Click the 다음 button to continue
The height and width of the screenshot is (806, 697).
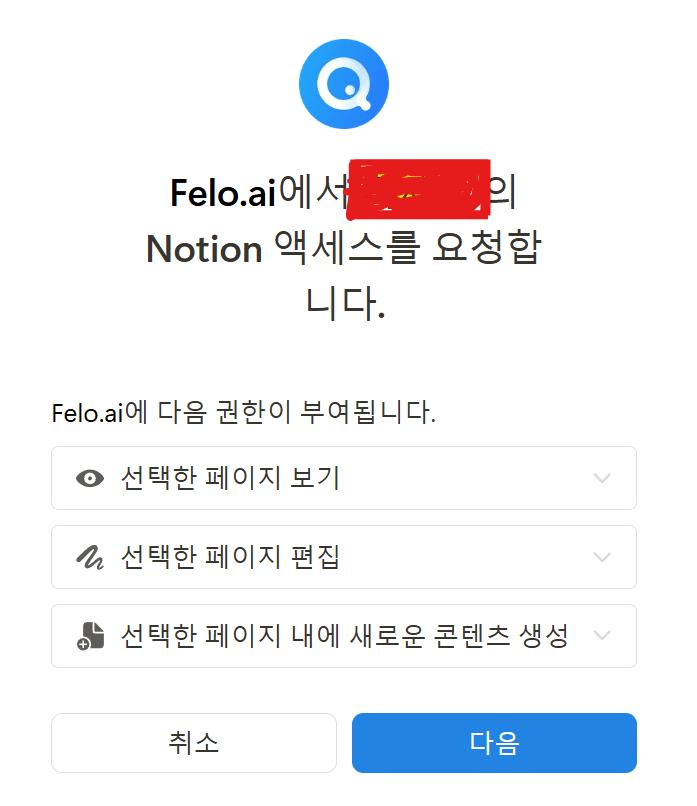[494, 743]
